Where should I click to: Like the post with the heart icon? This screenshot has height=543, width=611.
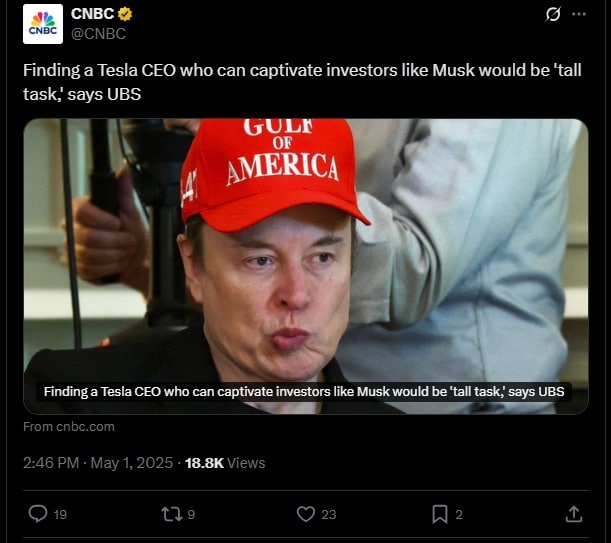(x=306, y=513)
